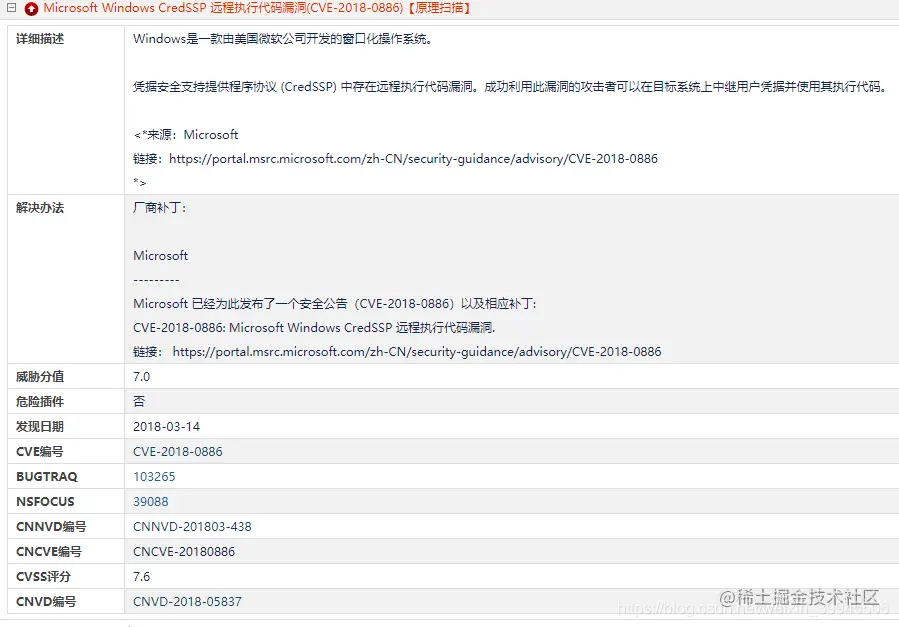Image resolution: width=899 pixels, height=627 pixels.
Task: Click the 7.0 threat score value
Action: pyautogui.click(x=142, y=377)
